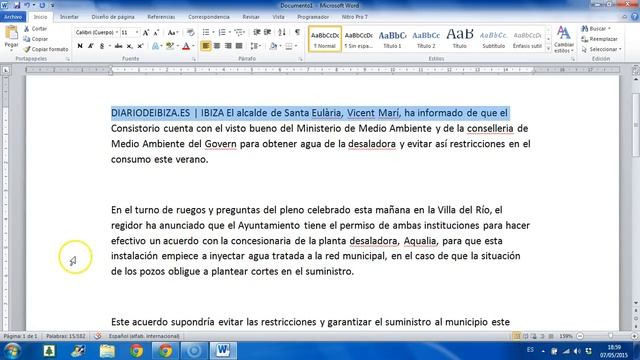Pick font color red A button
640x360 pixels.
click(x=186, y=46)
